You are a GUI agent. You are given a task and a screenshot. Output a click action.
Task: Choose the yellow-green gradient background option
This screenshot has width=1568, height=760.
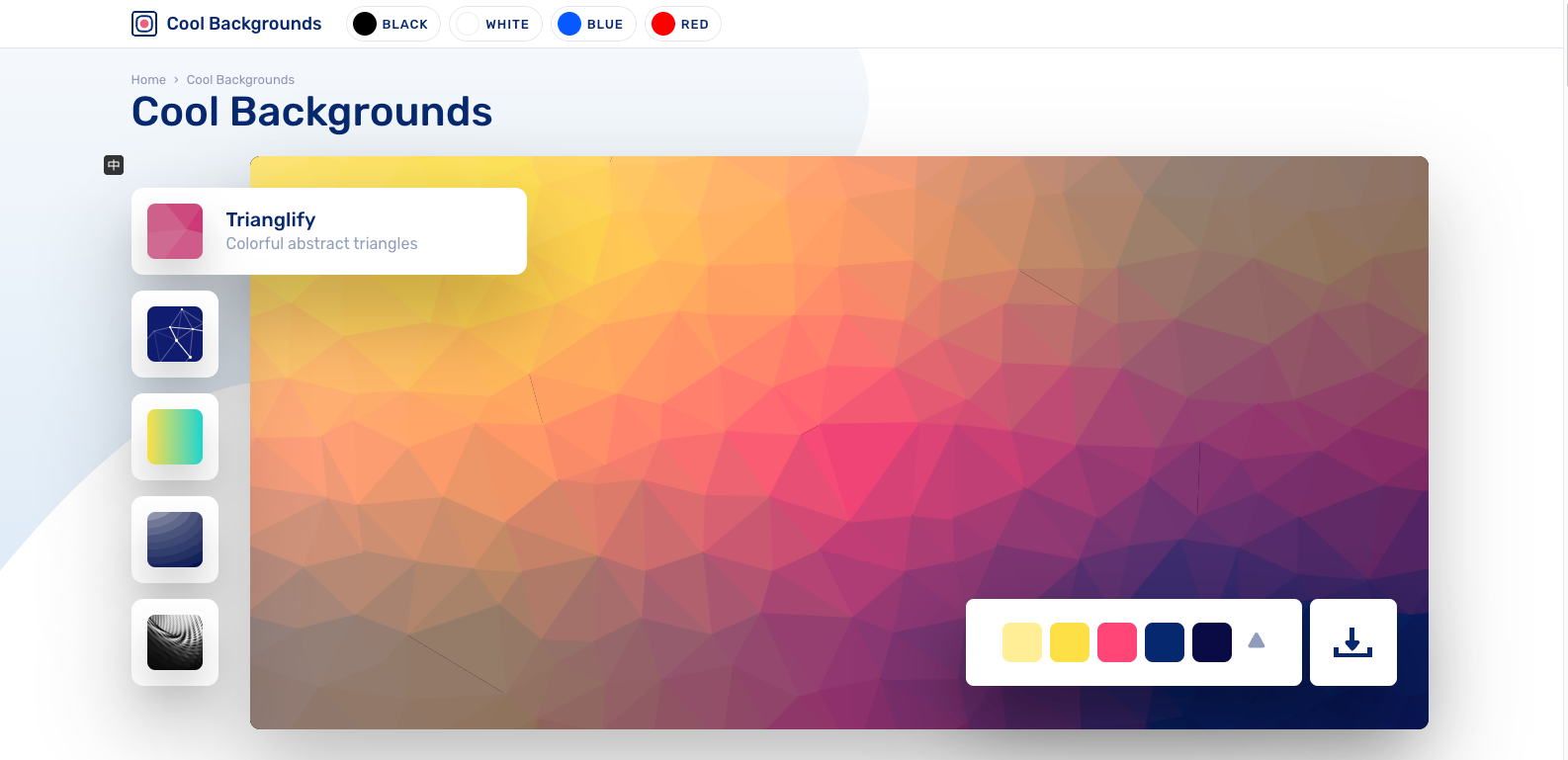(x=175, y=437)
